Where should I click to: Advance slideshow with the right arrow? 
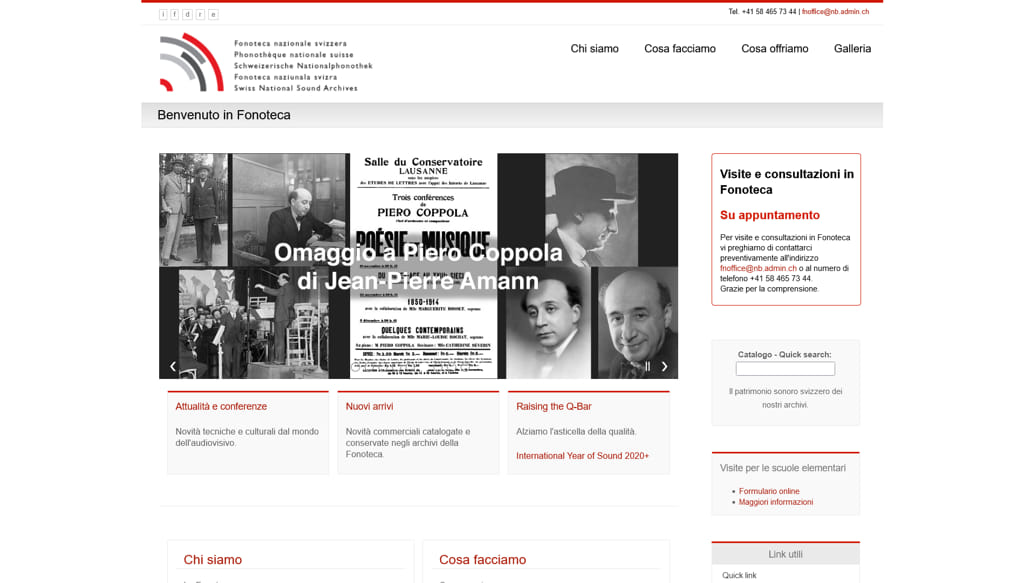click(x=664, y=366)
